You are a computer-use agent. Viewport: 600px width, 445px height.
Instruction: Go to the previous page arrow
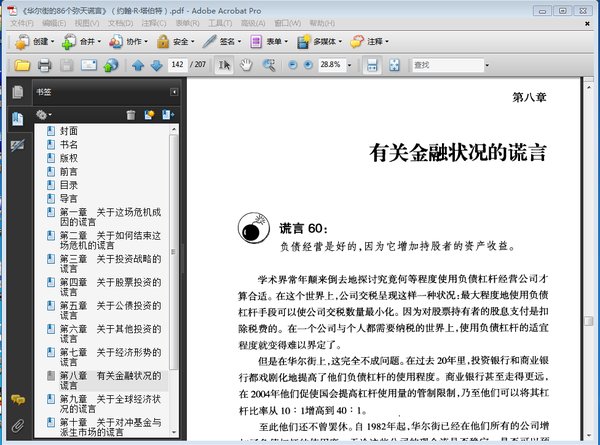point(138,65)
